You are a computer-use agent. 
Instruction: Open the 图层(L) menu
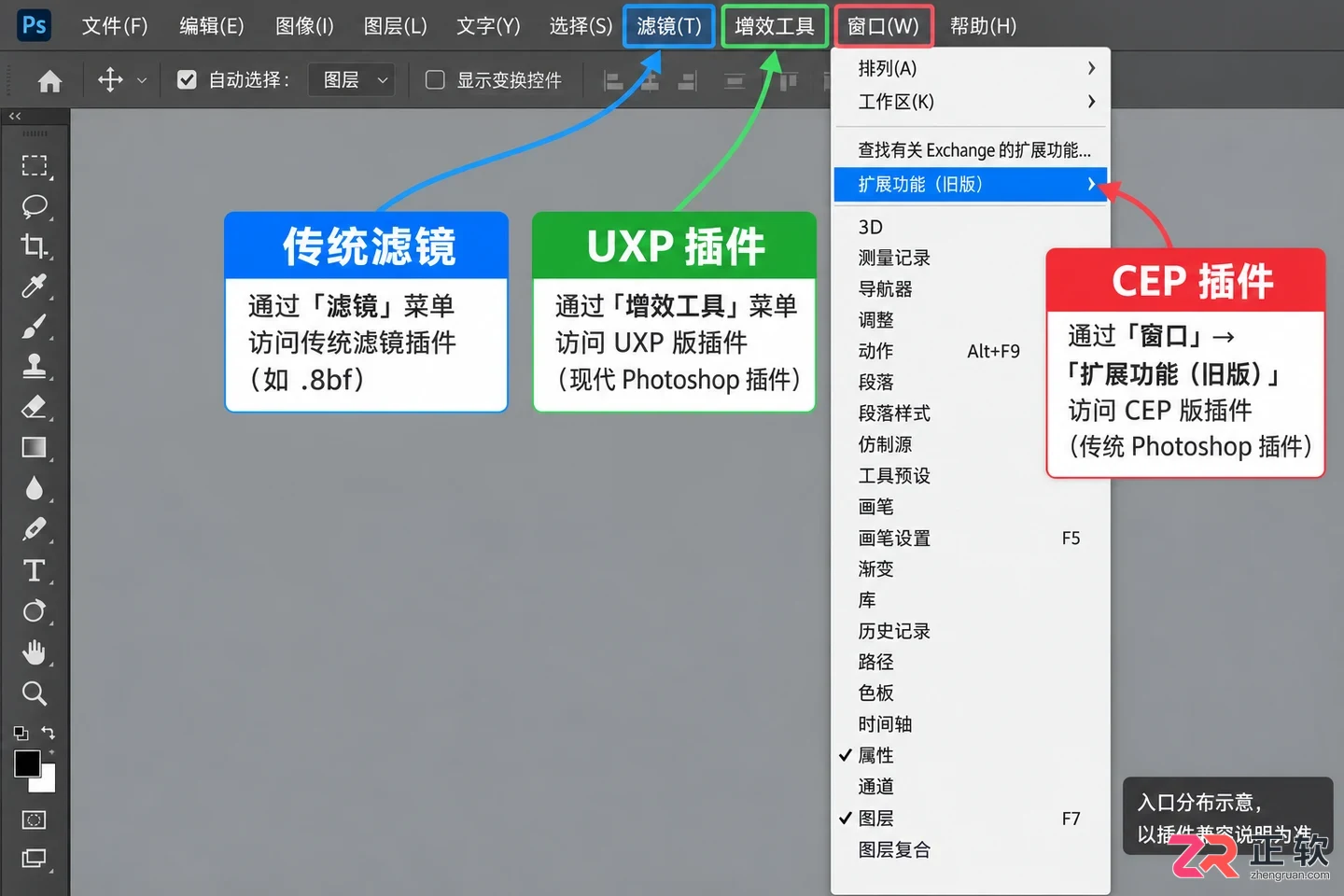pos(395,26)
